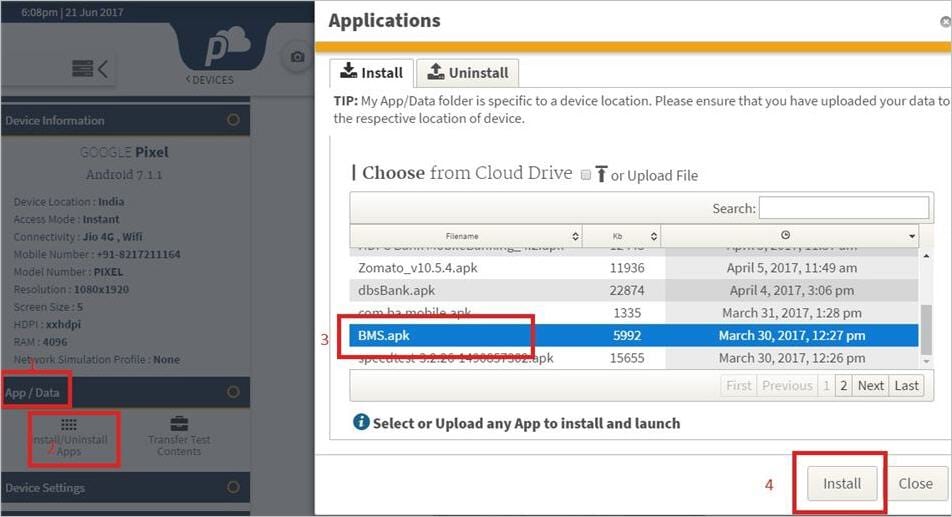Toggle the App / Data section circle
Viewport: 952px width, 517px height.
233,392
